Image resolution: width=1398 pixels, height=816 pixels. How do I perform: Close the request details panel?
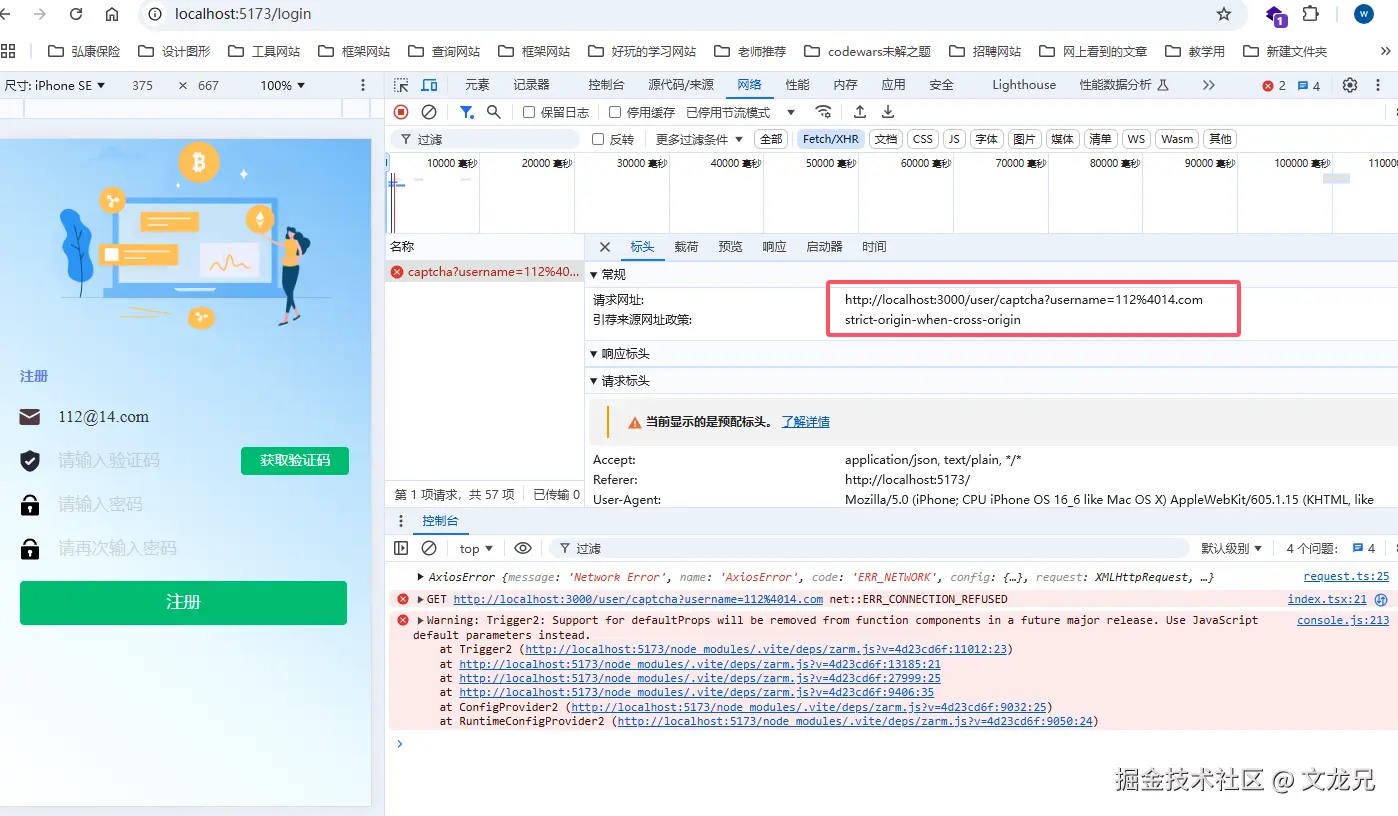pos(604,247)
